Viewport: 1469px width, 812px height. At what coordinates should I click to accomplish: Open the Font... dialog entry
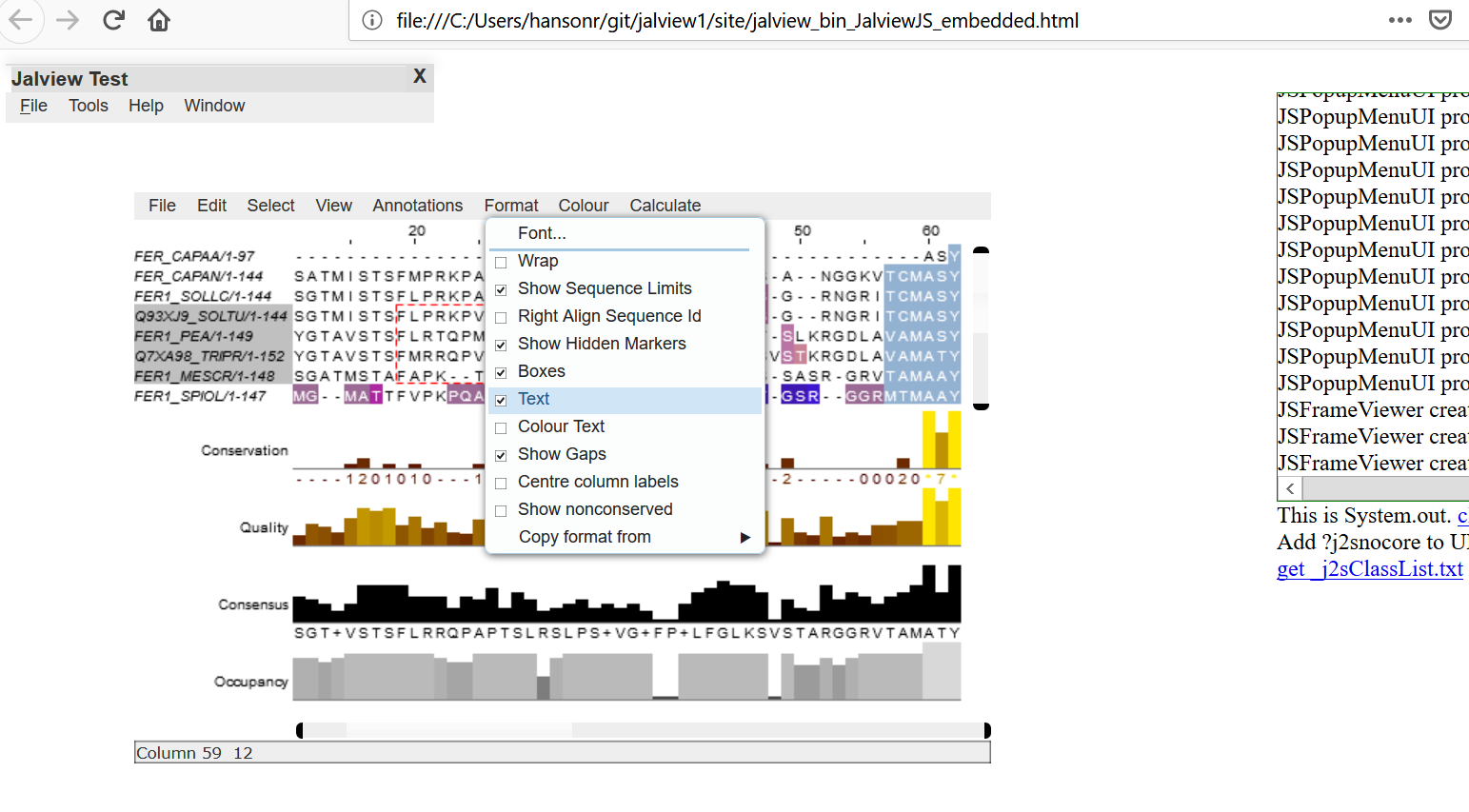click(625, 233)
